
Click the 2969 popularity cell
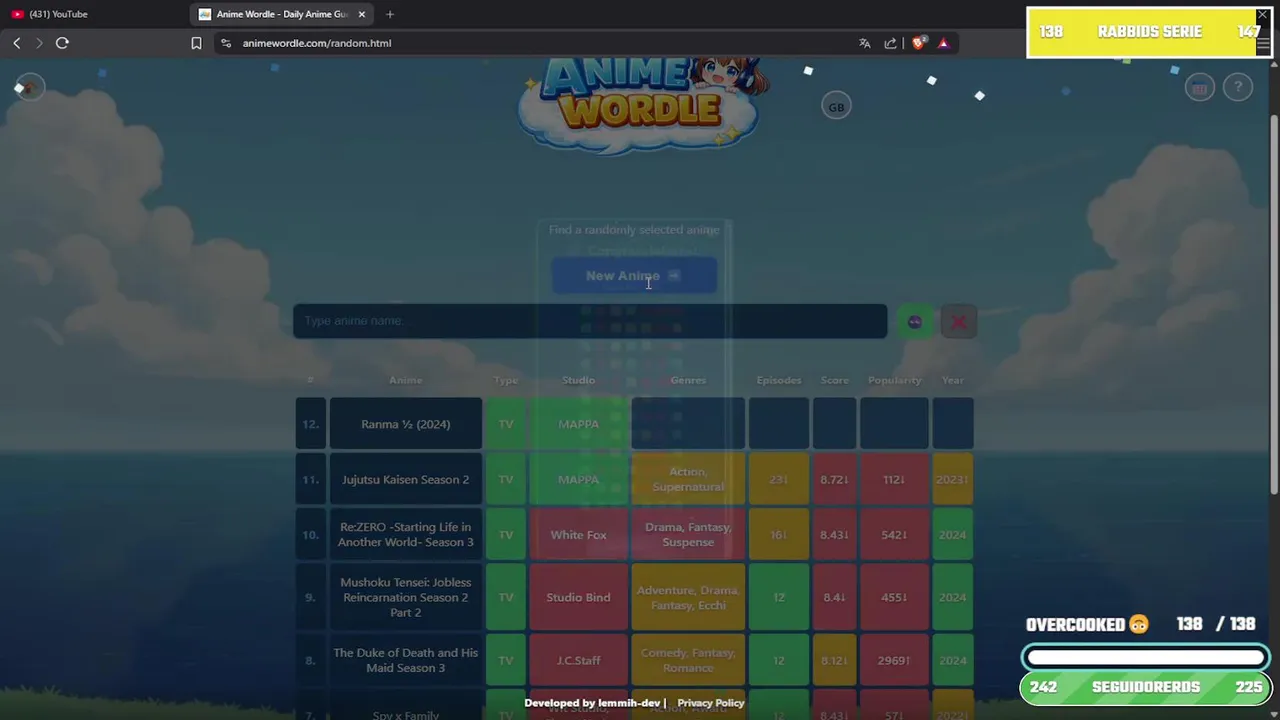(x=895, y=660)
